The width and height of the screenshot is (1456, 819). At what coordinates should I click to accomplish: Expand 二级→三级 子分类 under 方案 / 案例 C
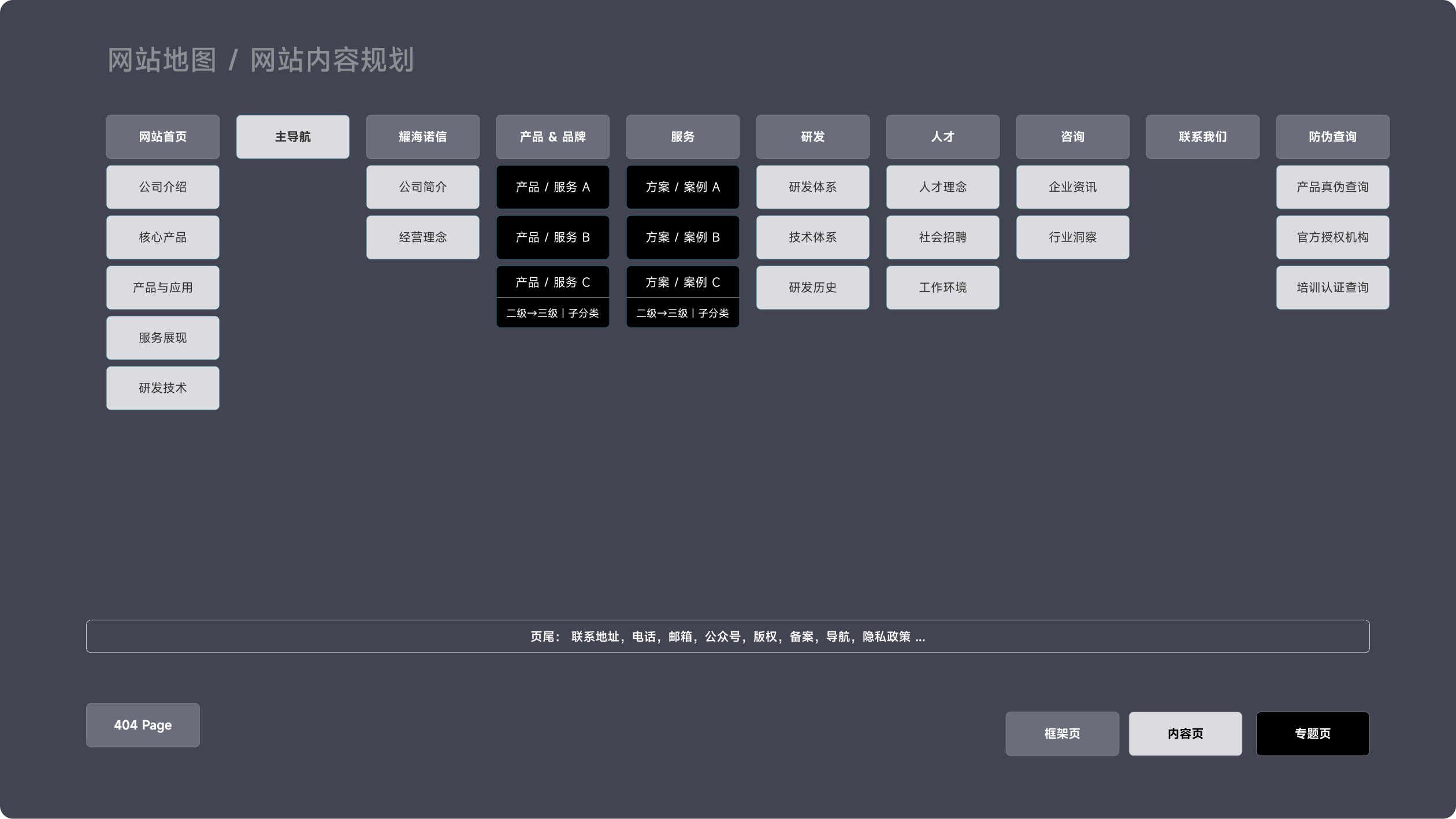click(682, 313)
